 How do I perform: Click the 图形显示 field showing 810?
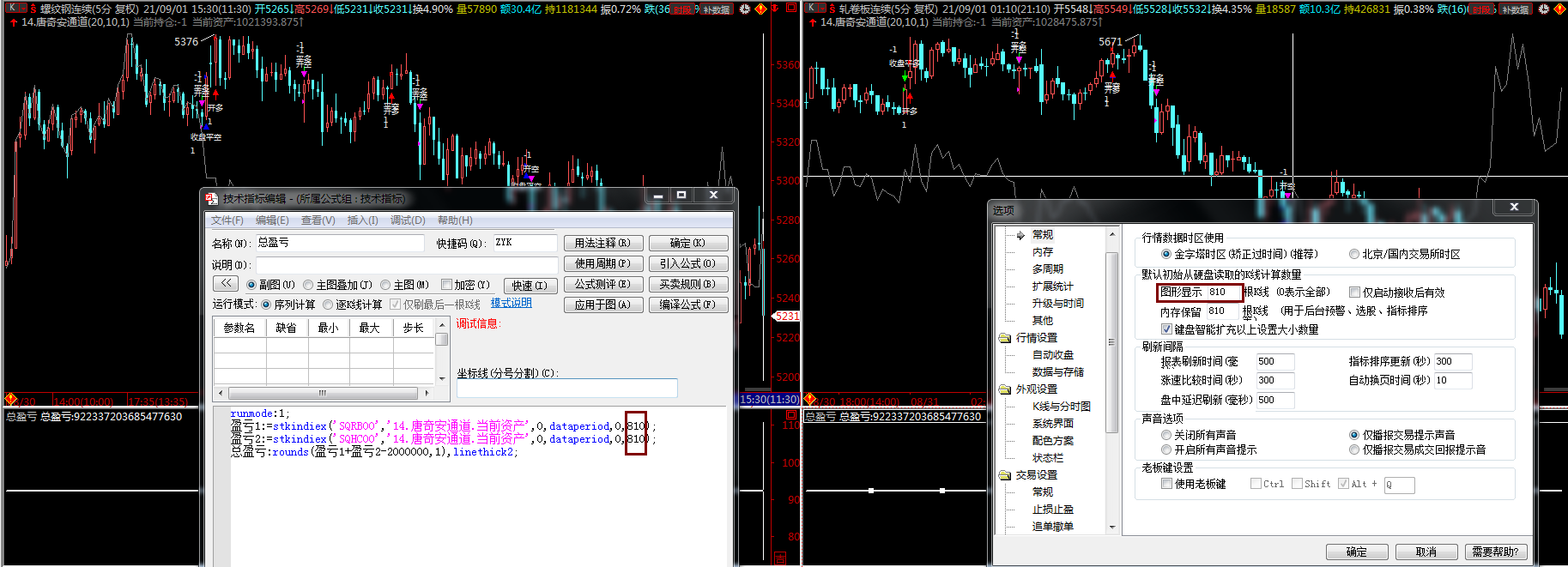pyautogui.click(x=1223, y=293)
